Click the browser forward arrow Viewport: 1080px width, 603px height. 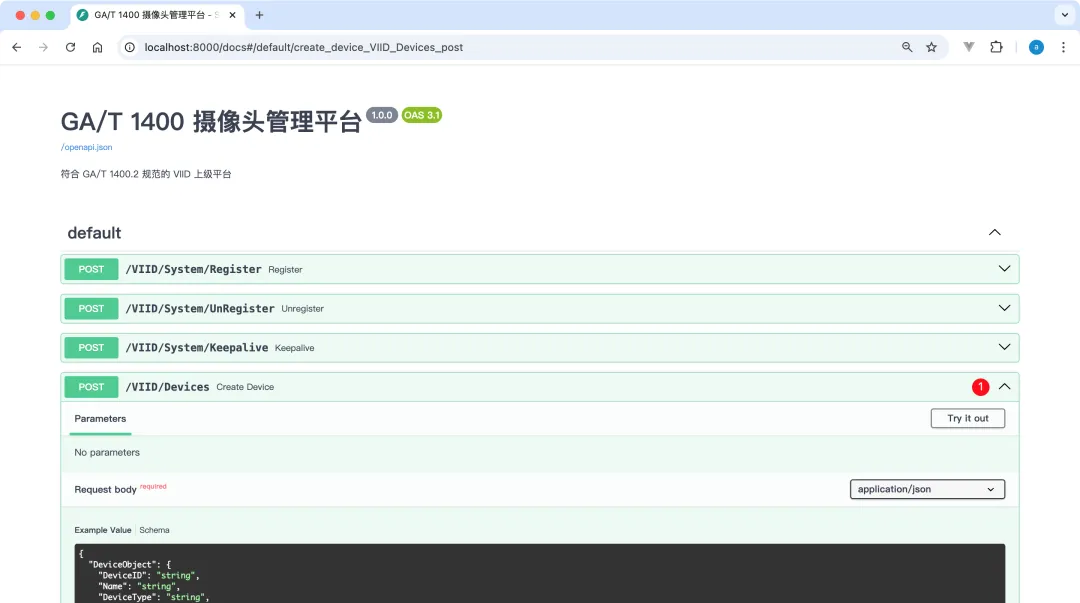click(43, 48)
